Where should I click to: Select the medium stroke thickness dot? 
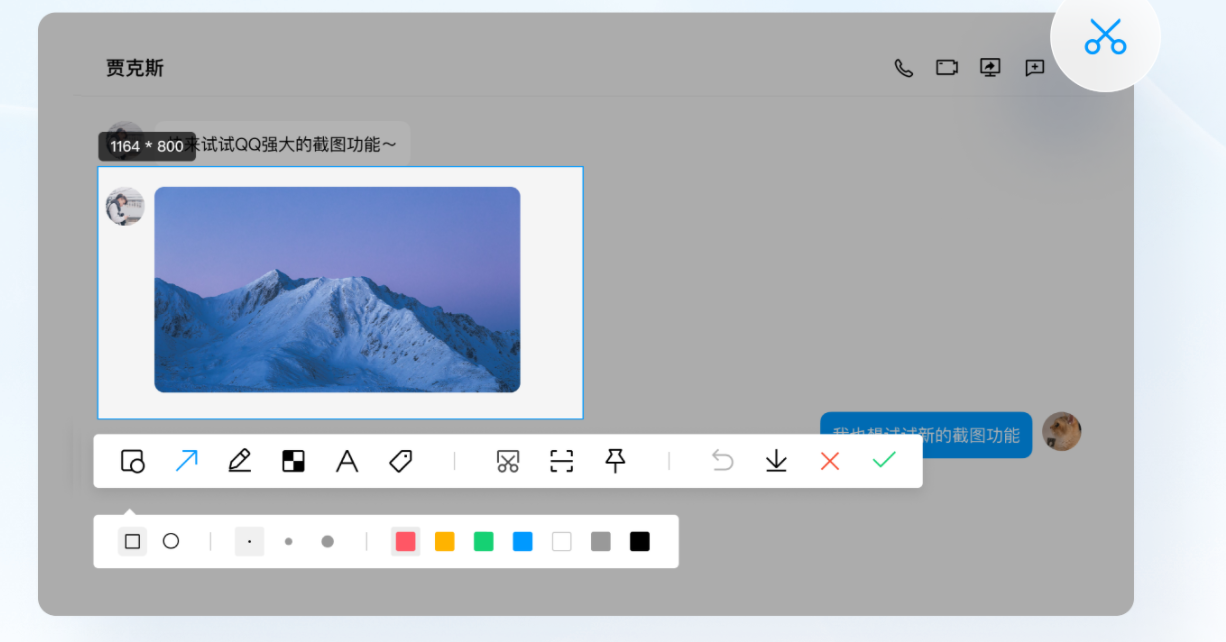(x=288, y=541)
